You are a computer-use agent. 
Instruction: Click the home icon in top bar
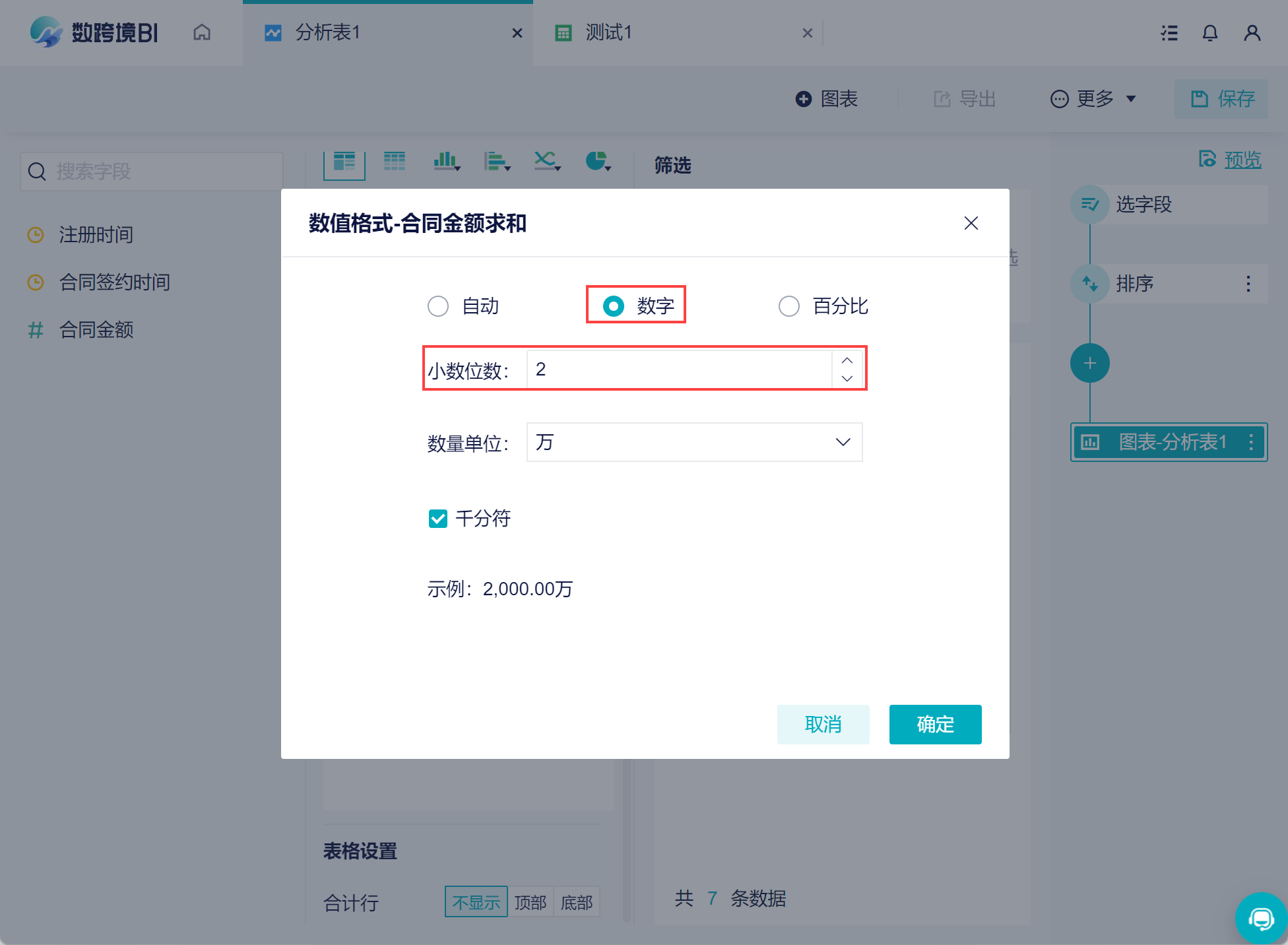coord(202,32)
